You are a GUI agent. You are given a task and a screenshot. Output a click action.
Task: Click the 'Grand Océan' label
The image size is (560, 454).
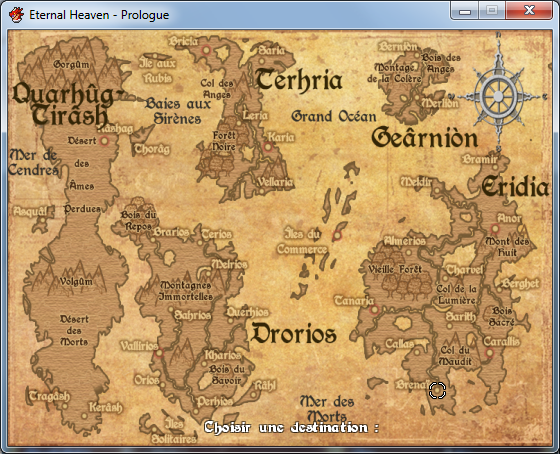(334, 116)
